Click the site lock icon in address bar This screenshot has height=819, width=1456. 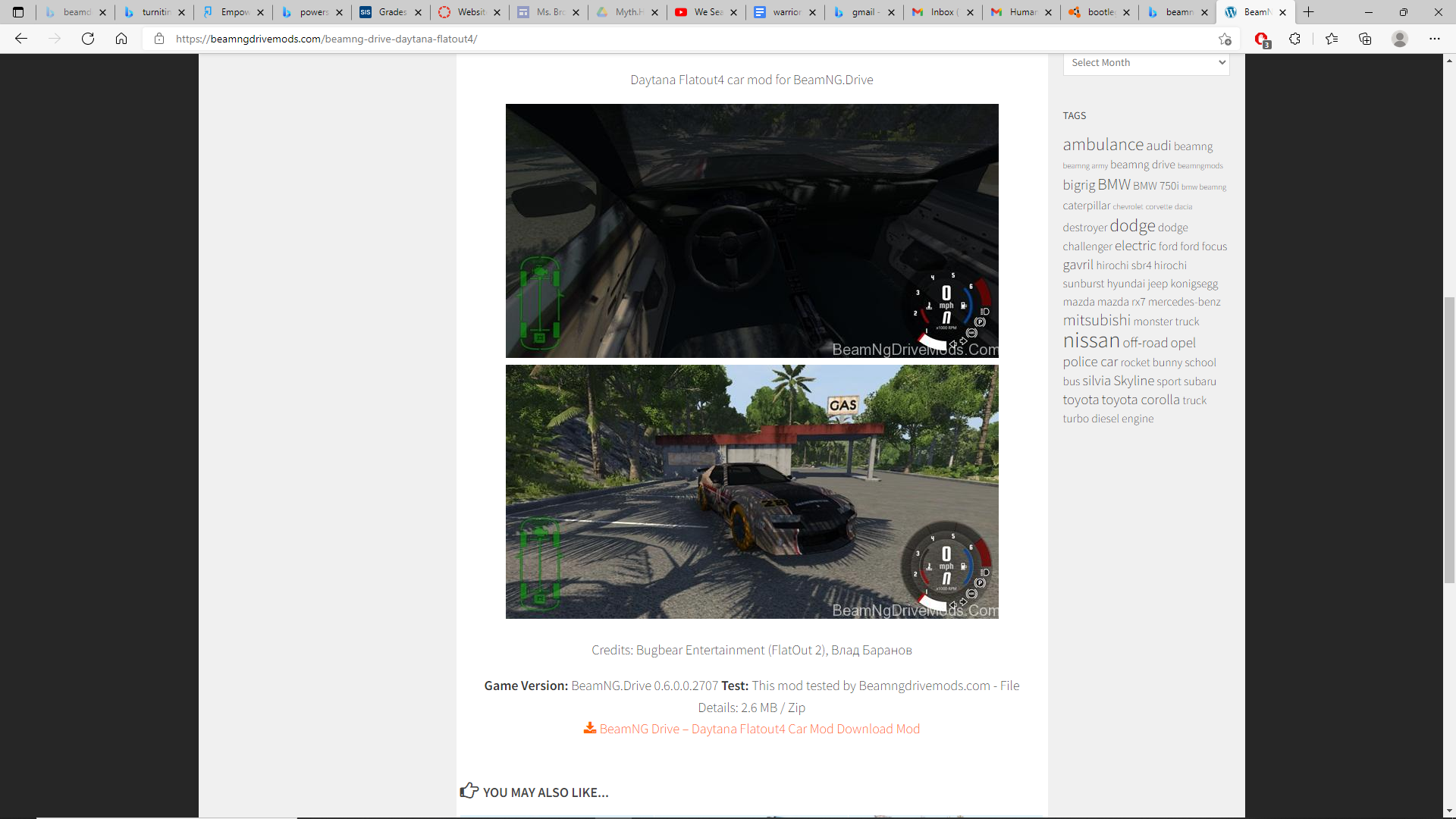pyautogui.click(x=159, y=39)
